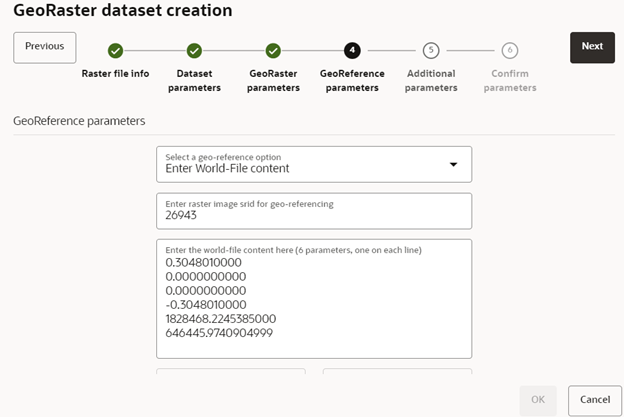Focus the raster image srid field
Image resolution: width=624 pixels, height=417 pixels.
click(x=314, y=211)
